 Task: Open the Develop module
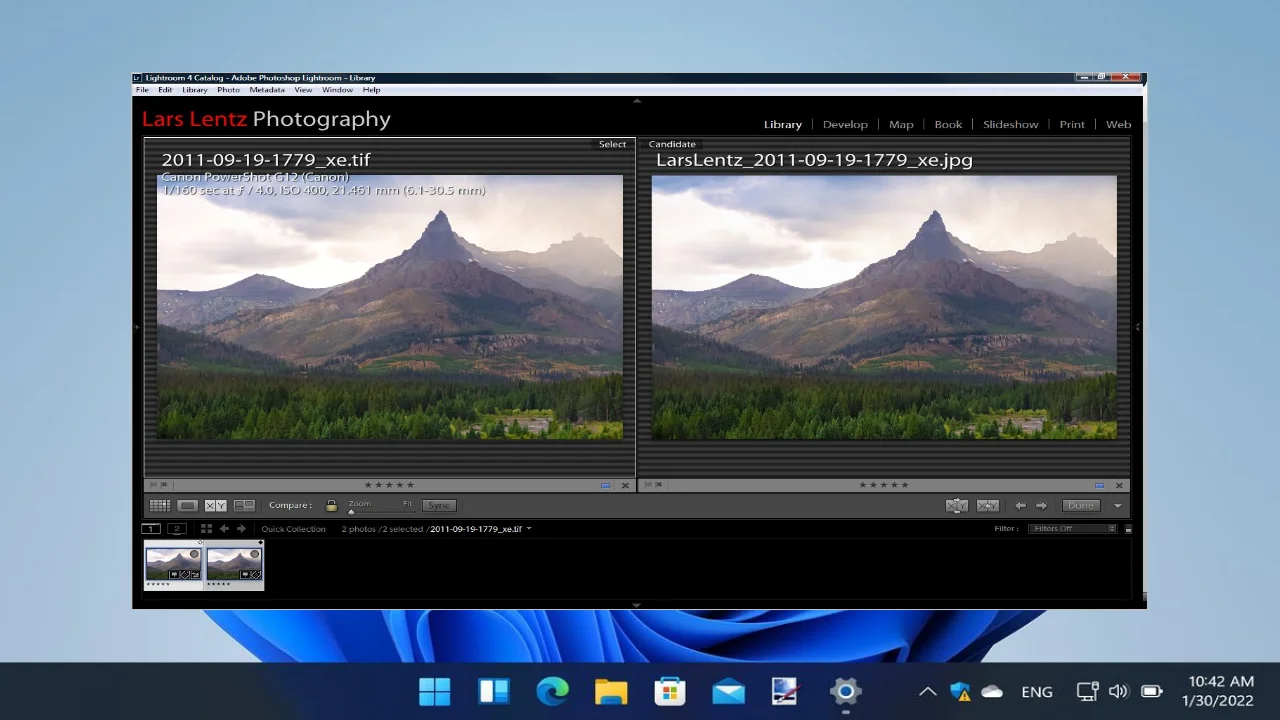(845, 125)
